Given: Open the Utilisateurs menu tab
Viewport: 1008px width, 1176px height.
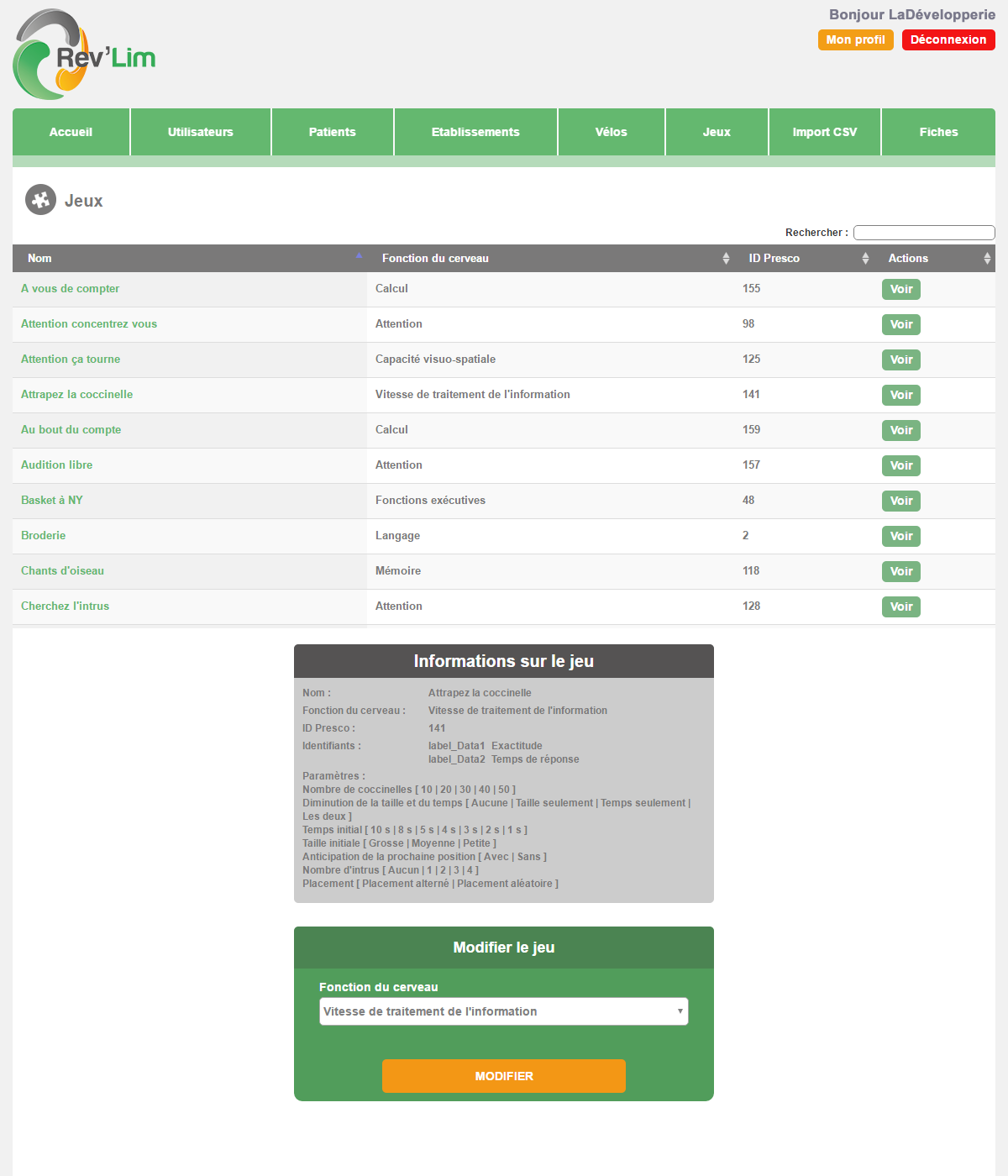Looking at the screenshot, I should pos(200,132).
